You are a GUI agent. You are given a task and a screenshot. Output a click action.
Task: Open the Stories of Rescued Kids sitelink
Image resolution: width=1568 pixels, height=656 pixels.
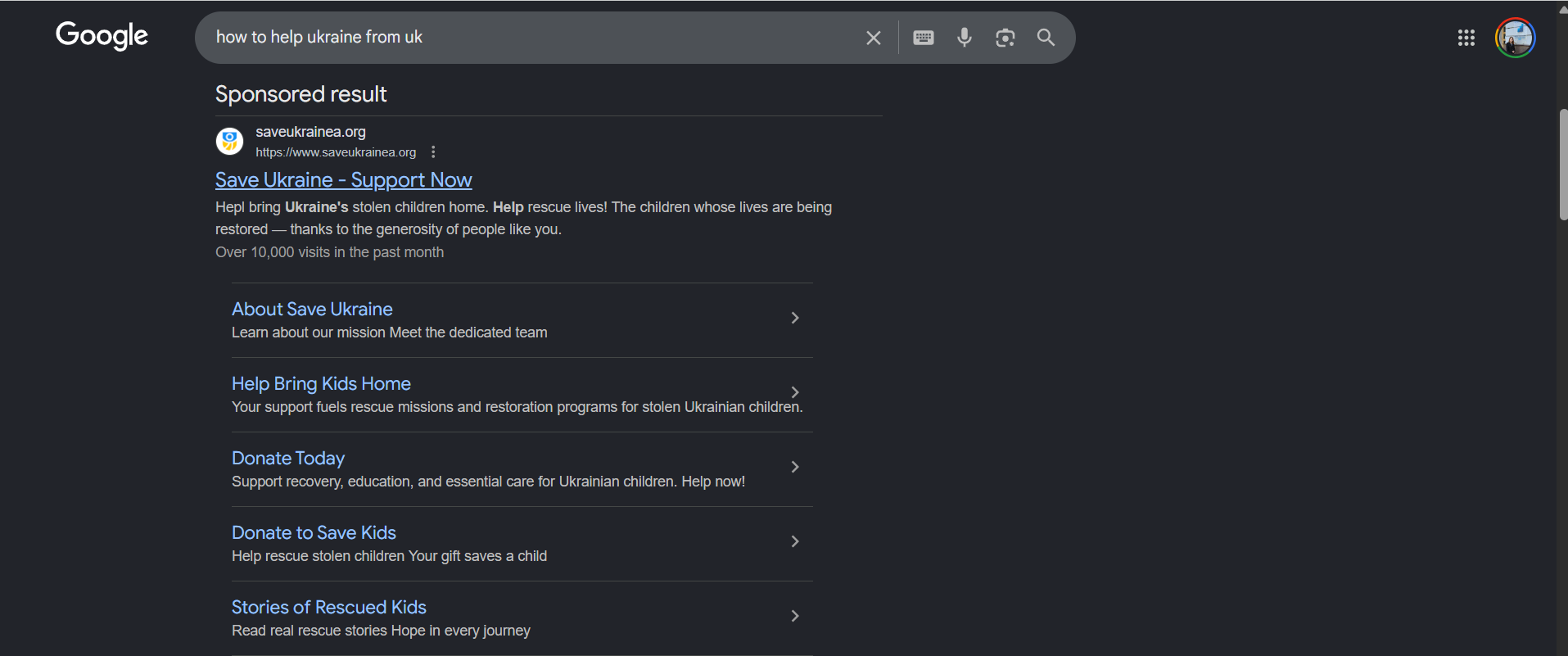(329, 607)
